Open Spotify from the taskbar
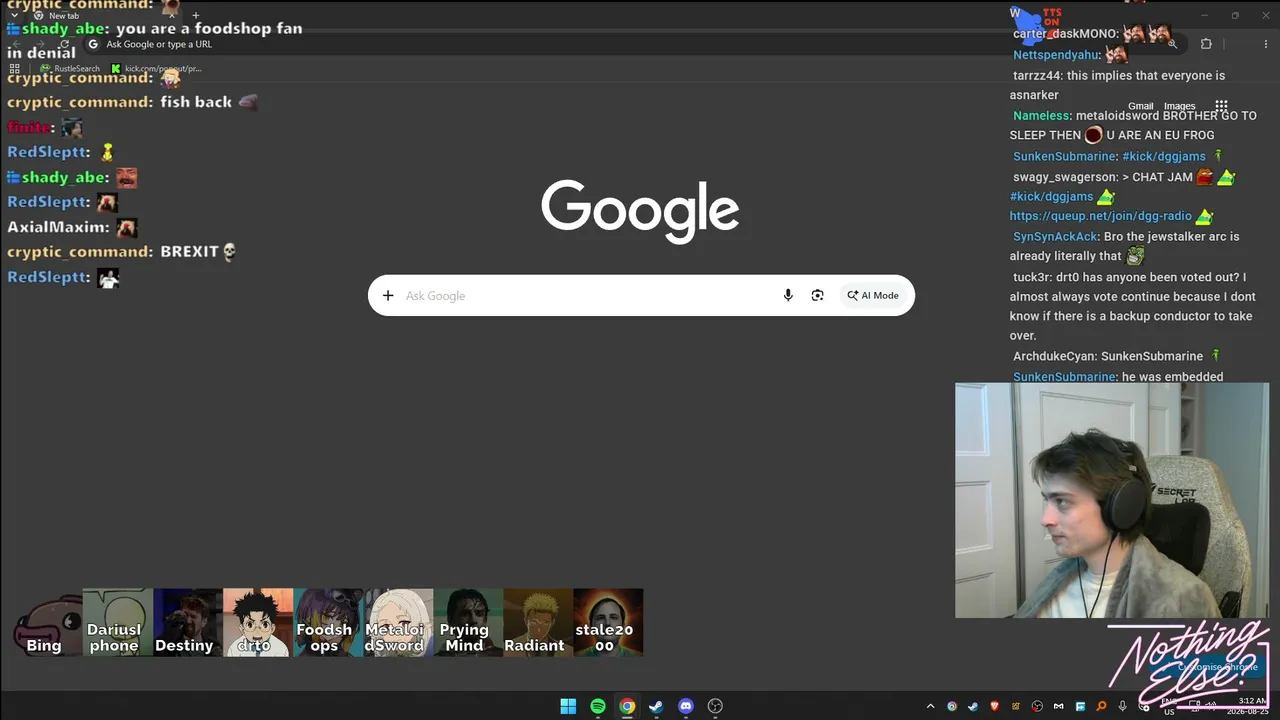Viewport: 1280px width, 720px height. [598, 706]
